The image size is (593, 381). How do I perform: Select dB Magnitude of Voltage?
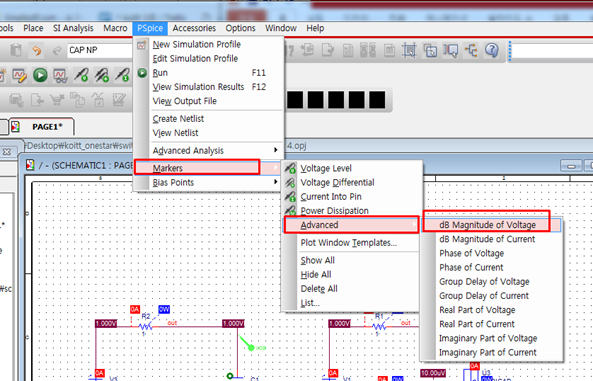(x=487, y=225)
